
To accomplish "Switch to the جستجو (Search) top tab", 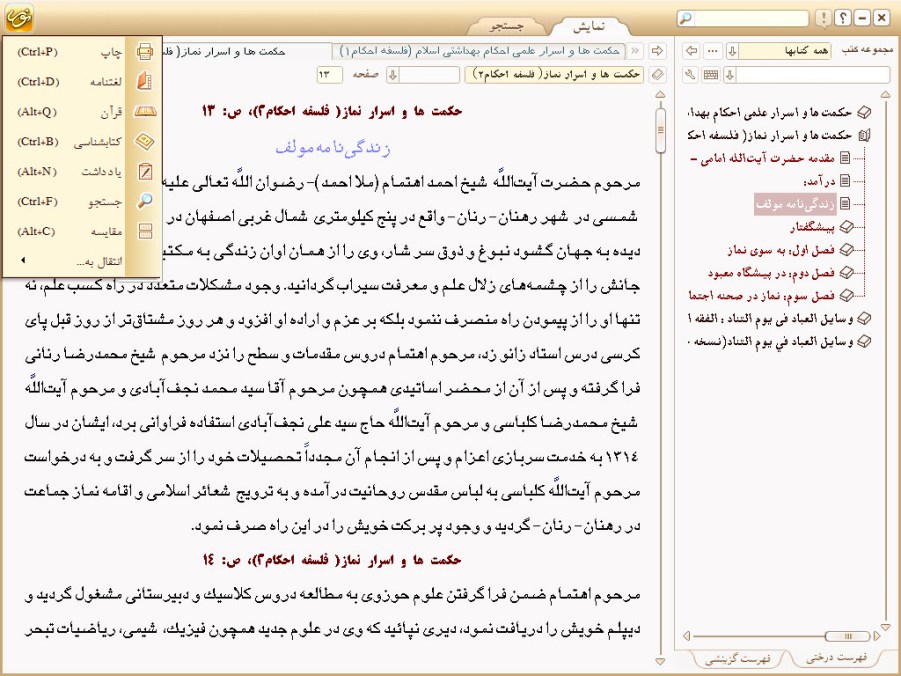I will pos(507,26).
